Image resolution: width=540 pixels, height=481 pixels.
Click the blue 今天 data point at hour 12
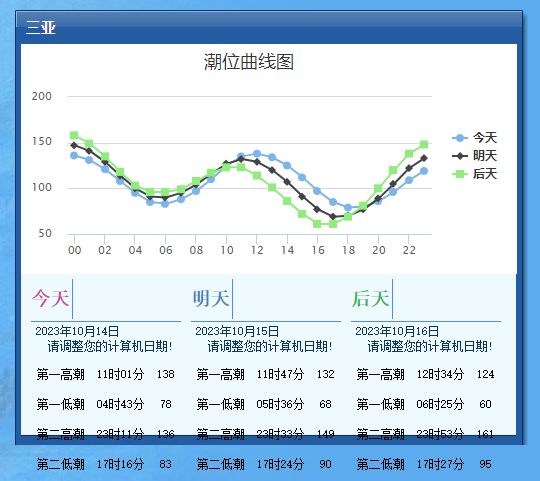257,154
